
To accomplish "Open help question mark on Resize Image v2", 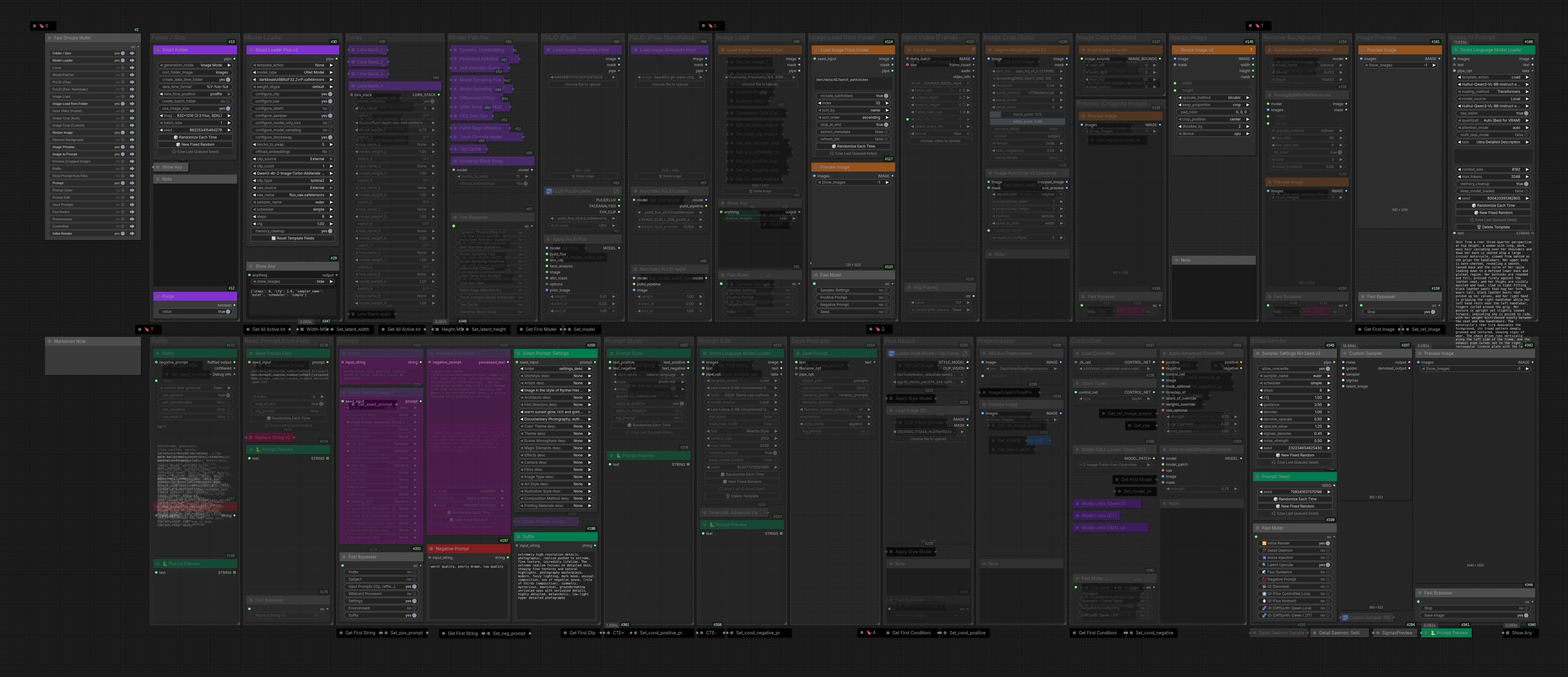I will pos(1252,50).
